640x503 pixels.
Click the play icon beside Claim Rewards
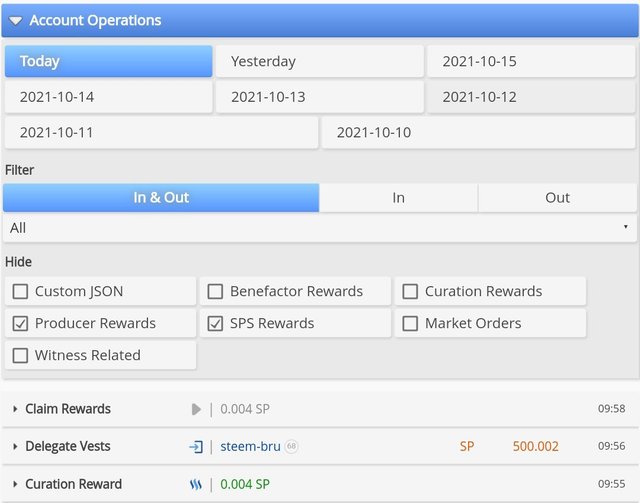point(196,409)
